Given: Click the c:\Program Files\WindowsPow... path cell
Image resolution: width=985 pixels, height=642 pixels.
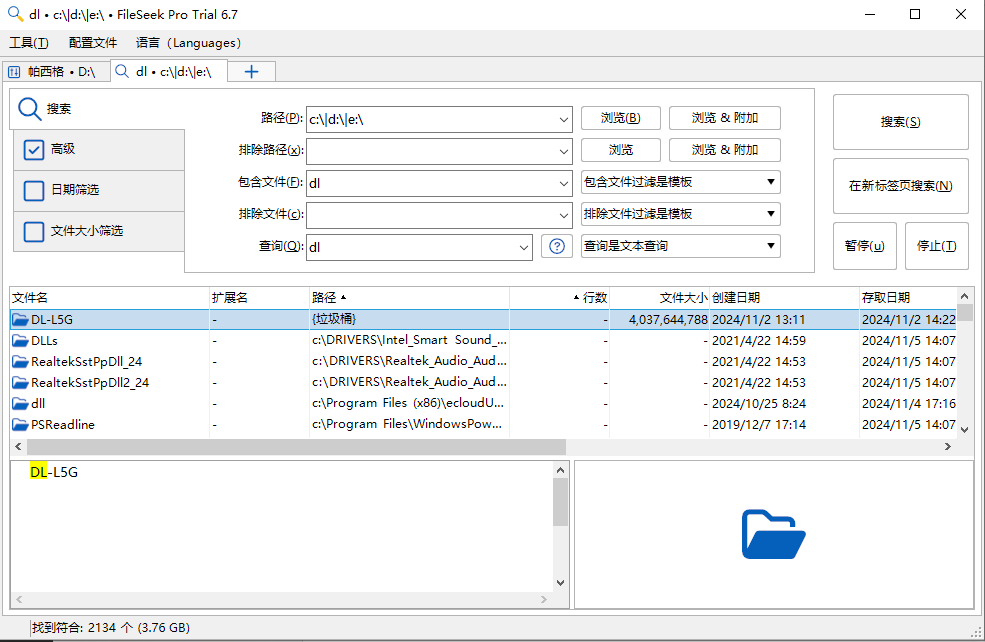Looking at the screenshot, I should [x=406, y=425].
